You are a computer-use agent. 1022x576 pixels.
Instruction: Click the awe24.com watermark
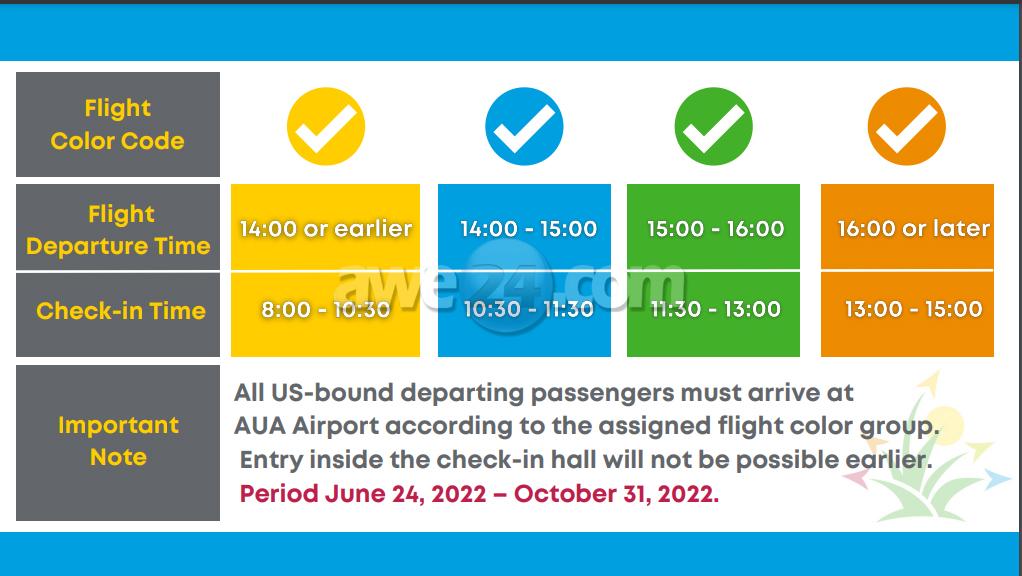coord(510,283)
